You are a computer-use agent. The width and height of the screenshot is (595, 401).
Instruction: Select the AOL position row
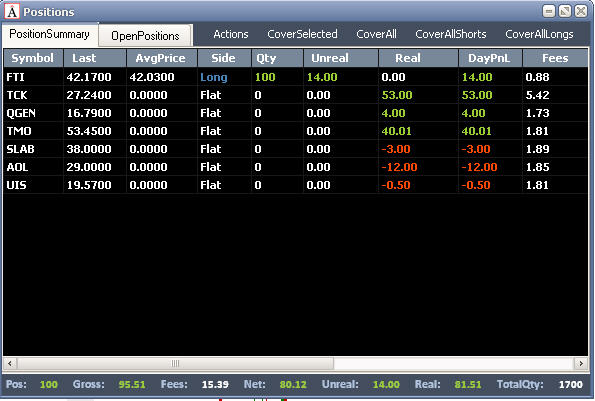pyautogui.click(x=296, y=167)
